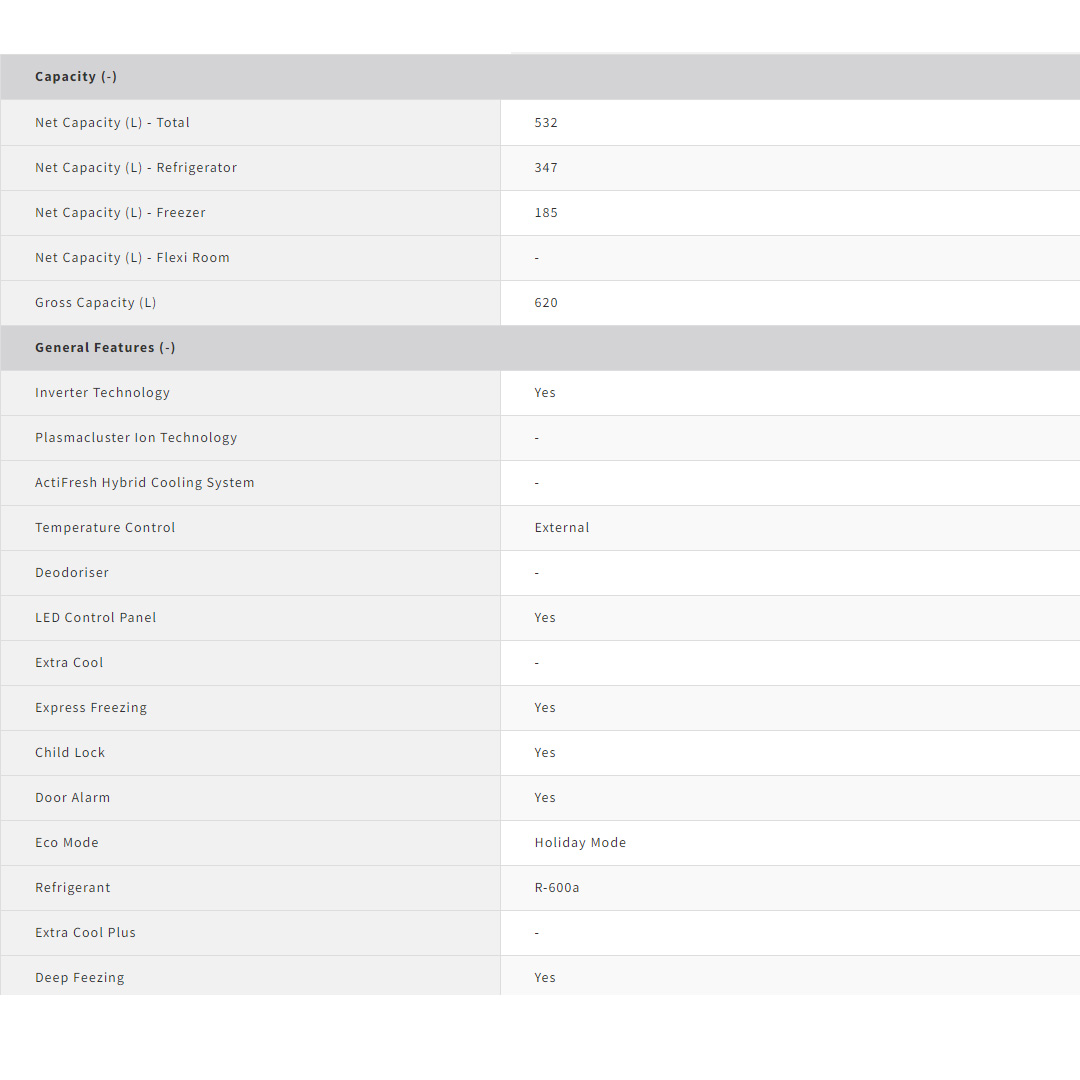This screenshot has width=1080, height=1080.
Task: Click the Net Capacity Refrigerator label
Action: point(136,168)
